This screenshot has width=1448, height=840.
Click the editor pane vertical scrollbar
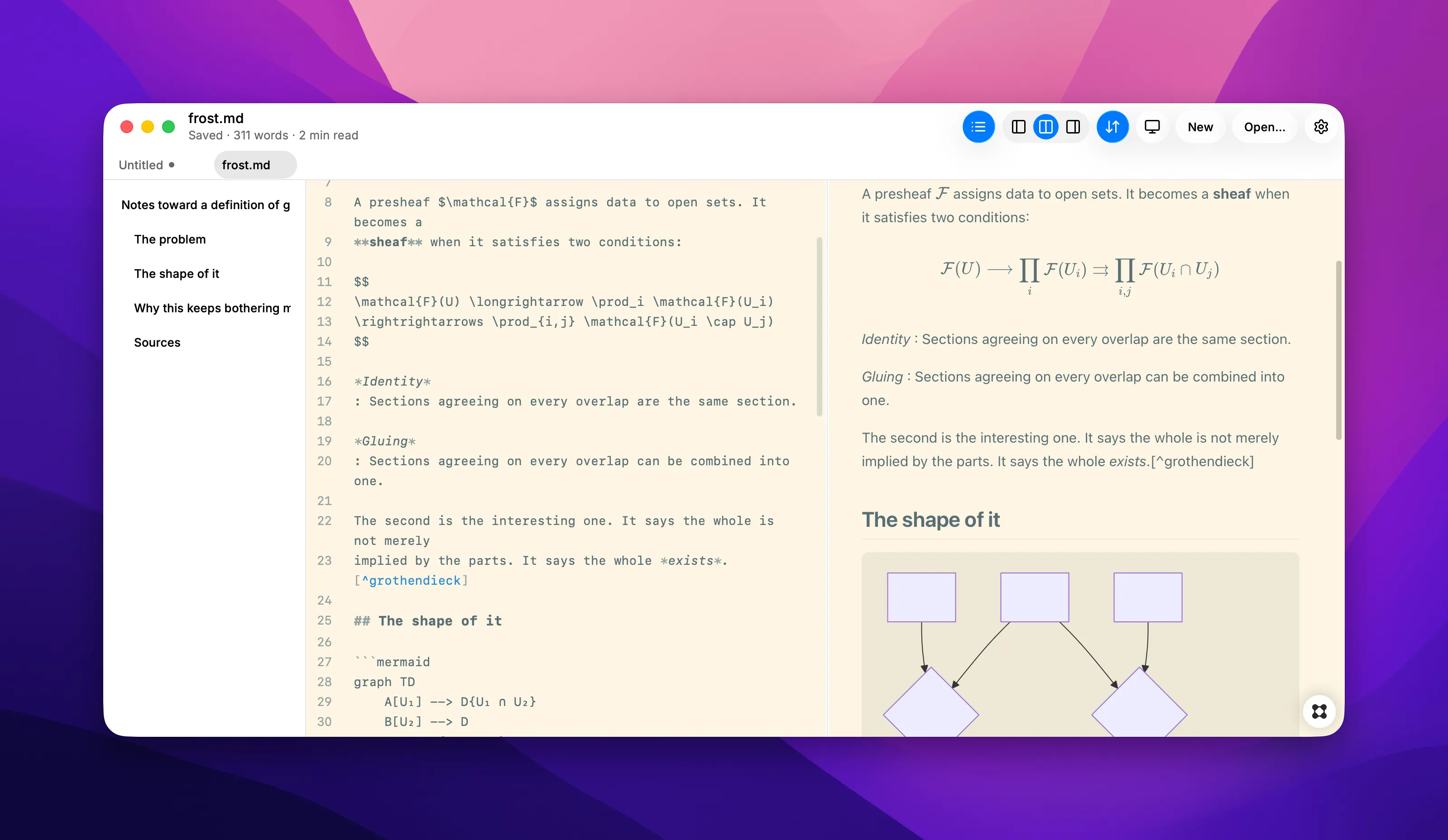pos(820,326)
